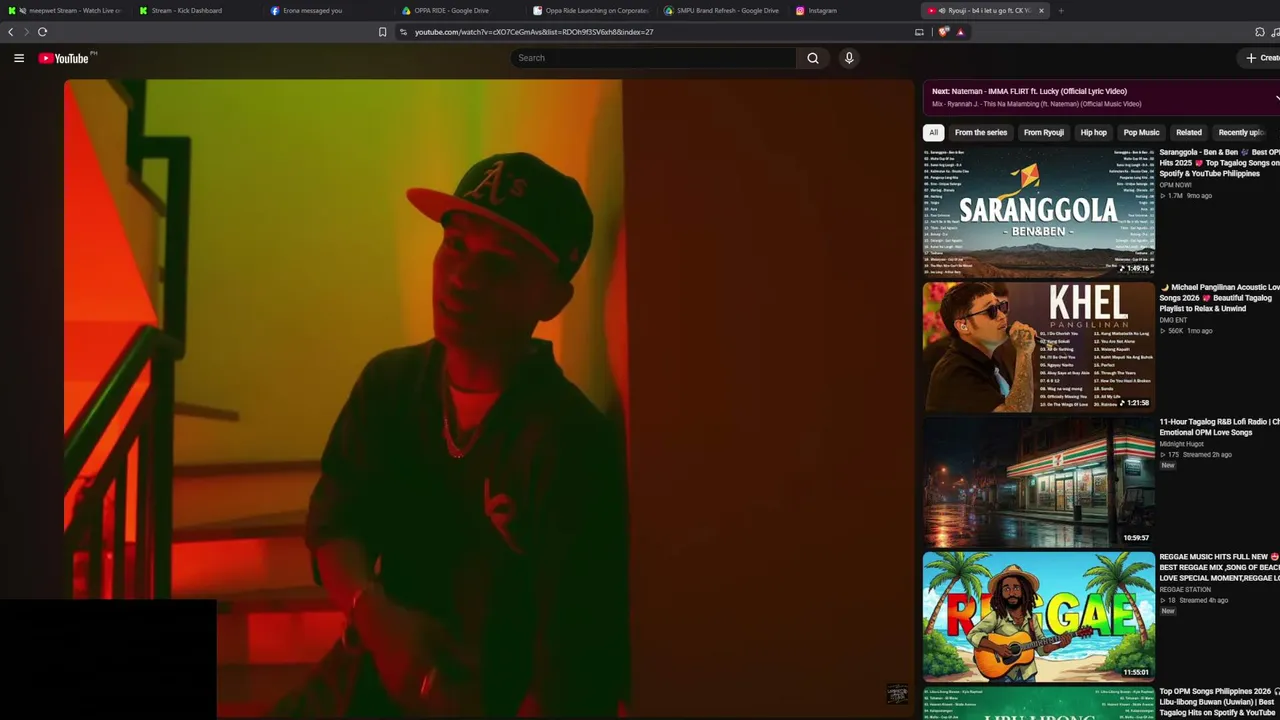Switch to the OPPA RIDE Google Drive tab
The image size is (1280, 720).
pos(458,11)
